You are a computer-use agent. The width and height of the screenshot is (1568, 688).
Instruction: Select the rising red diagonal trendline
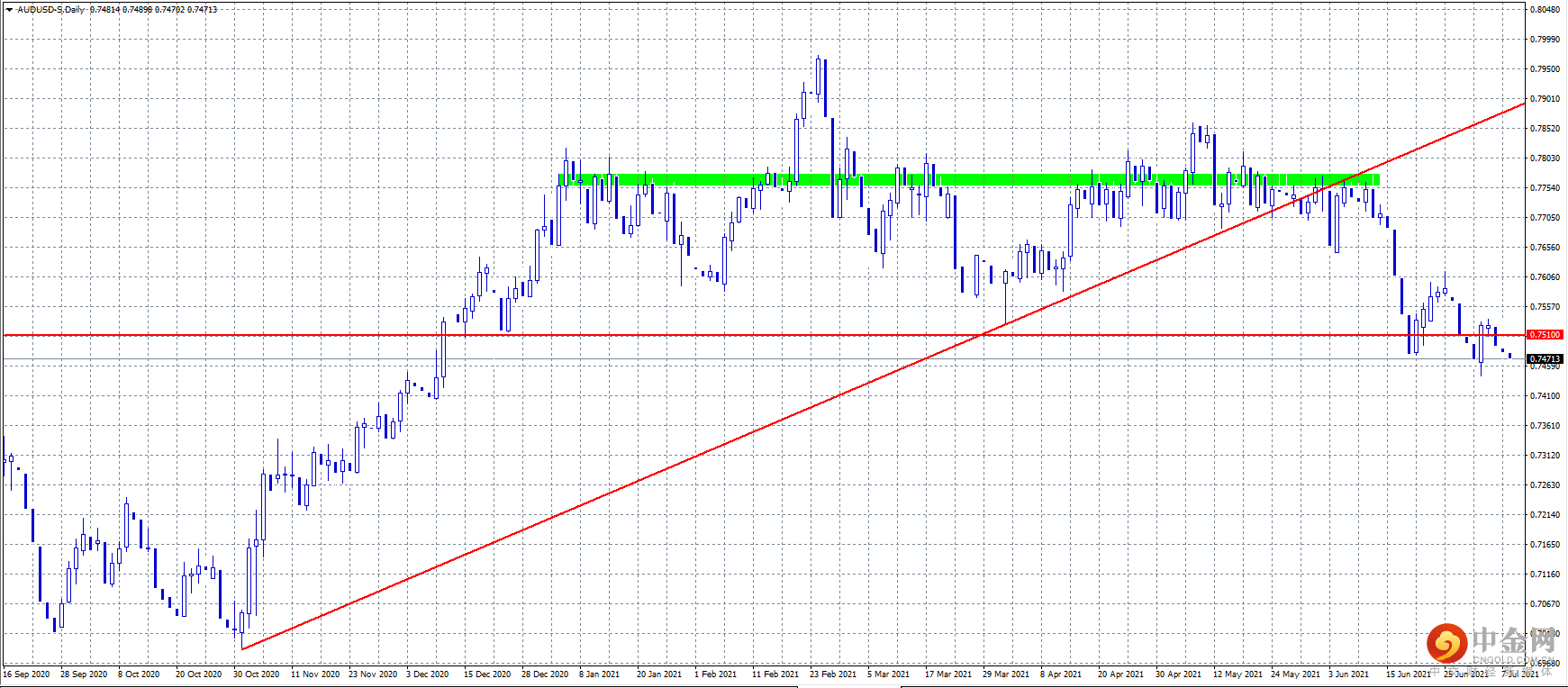[x=883, y=377]
